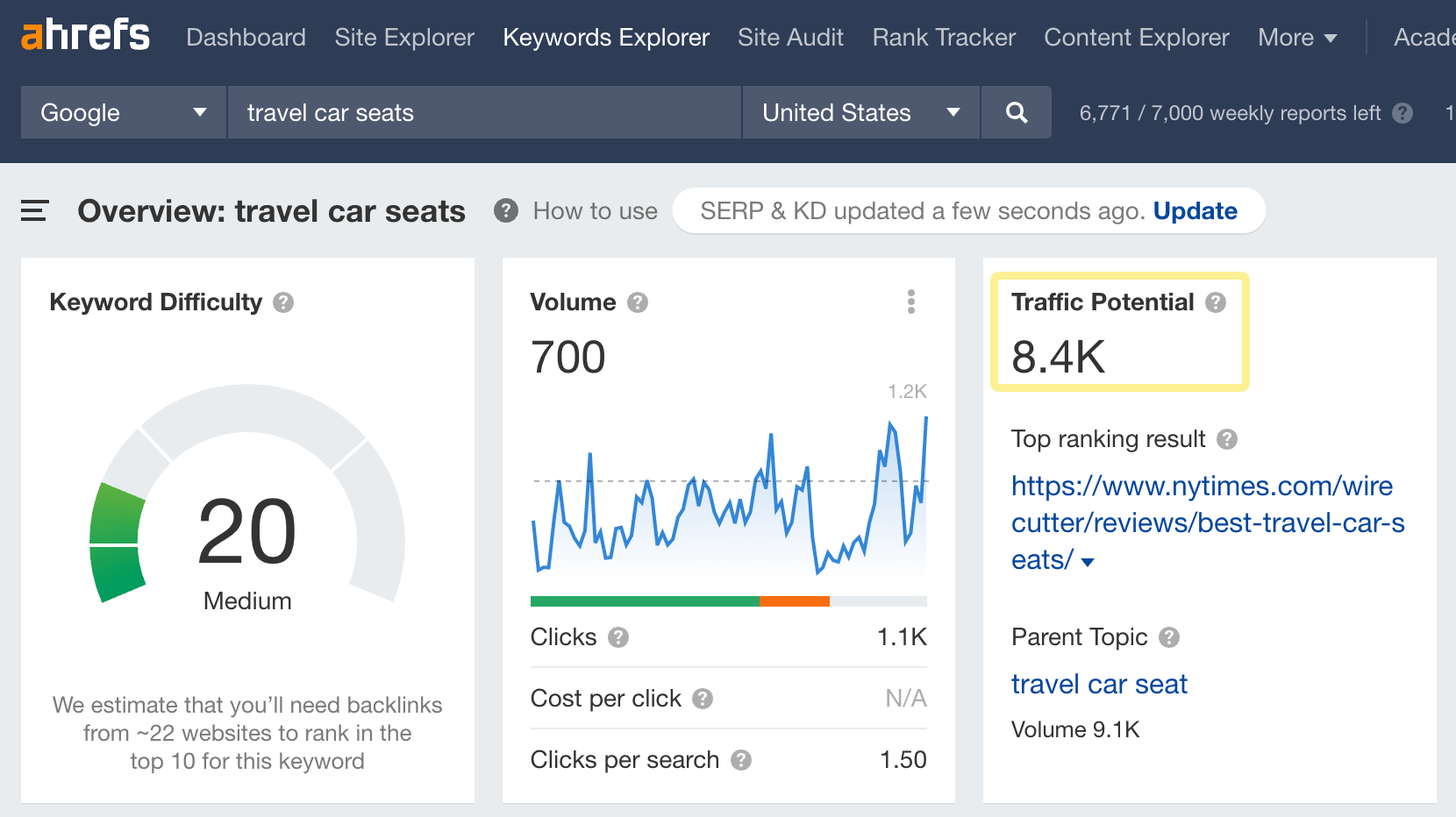Click the Volume help icon

coord(638,302)
